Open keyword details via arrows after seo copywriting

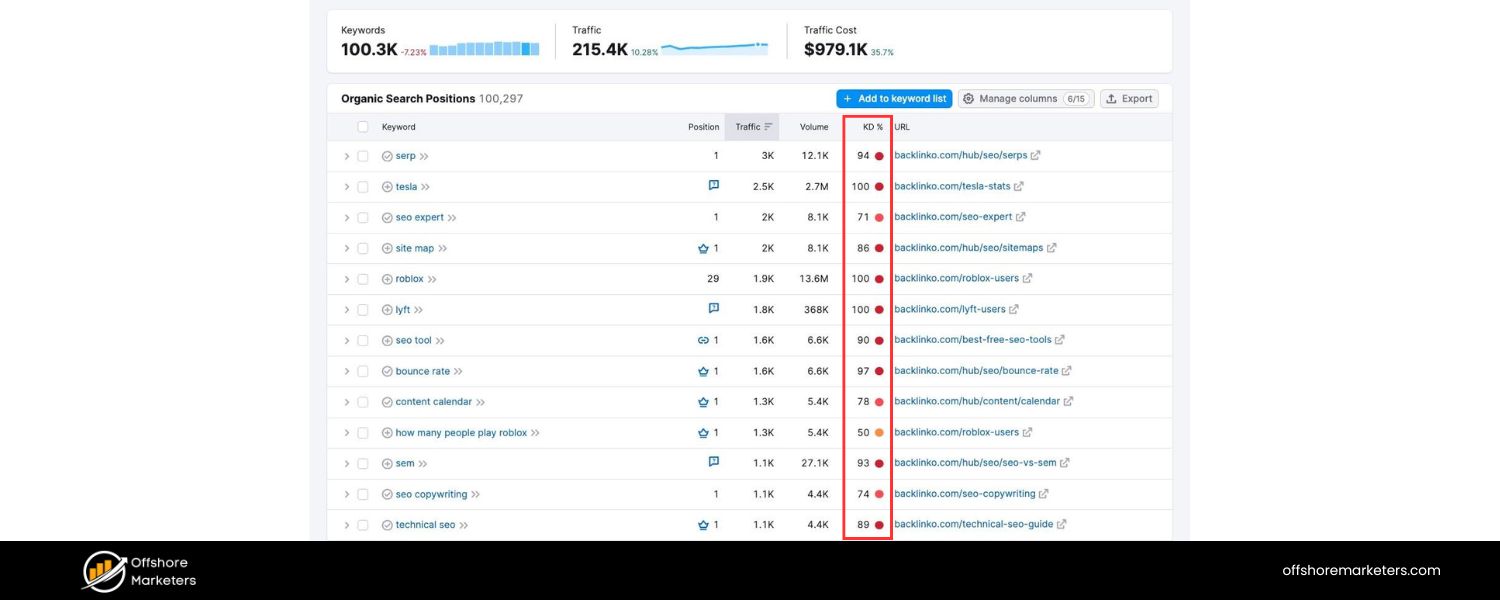[x=477, y=494]
